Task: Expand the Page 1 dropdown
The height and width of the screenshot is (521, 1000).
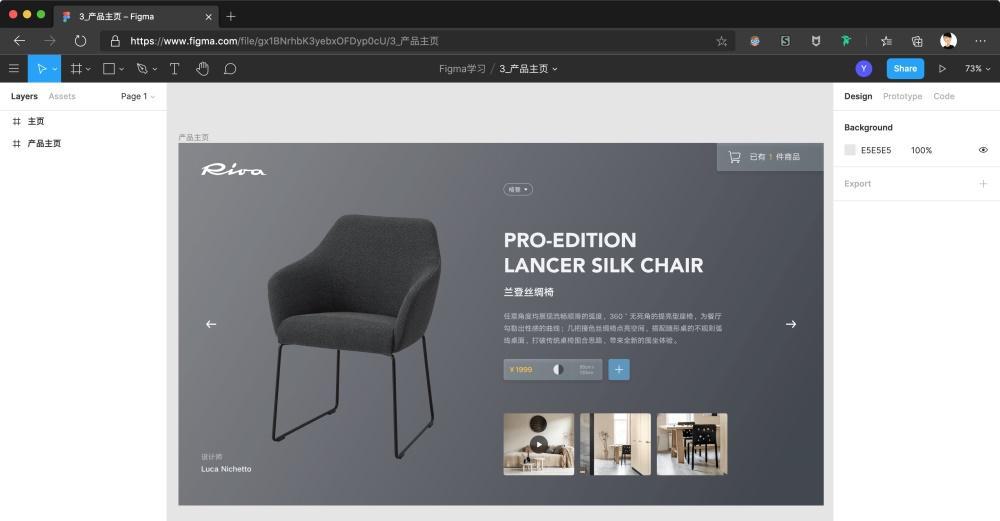Action: click(138, 96)
